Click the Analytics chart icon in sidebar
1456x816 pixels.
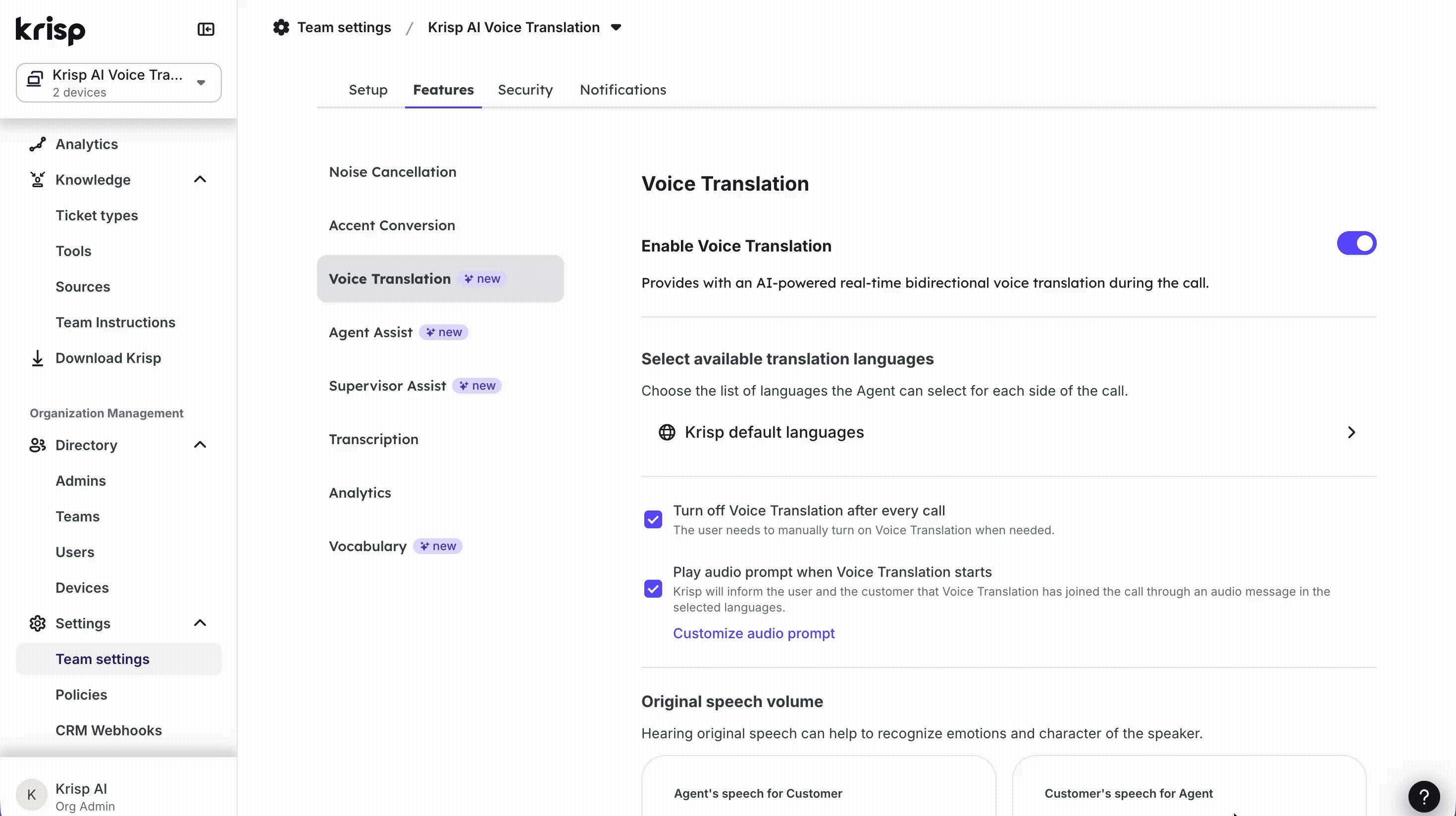[x=37, y=144]
